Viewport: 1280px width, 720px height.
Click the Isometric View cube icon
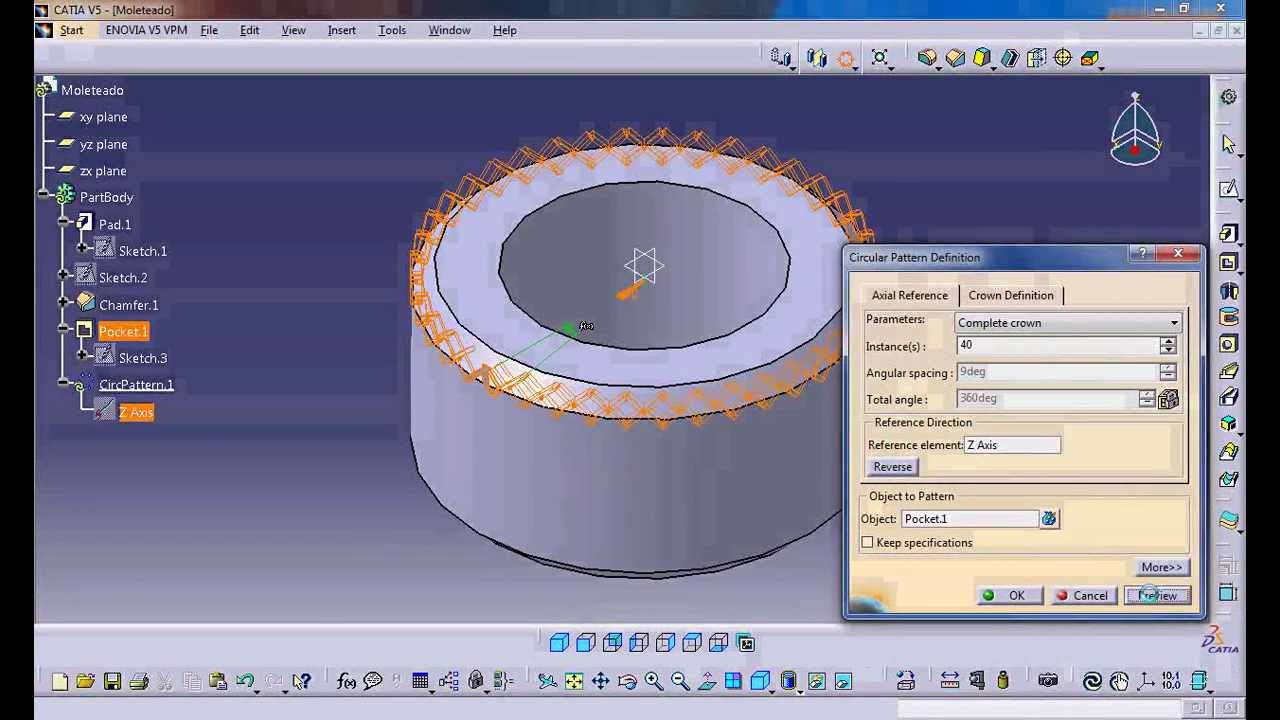coord(760,682)
